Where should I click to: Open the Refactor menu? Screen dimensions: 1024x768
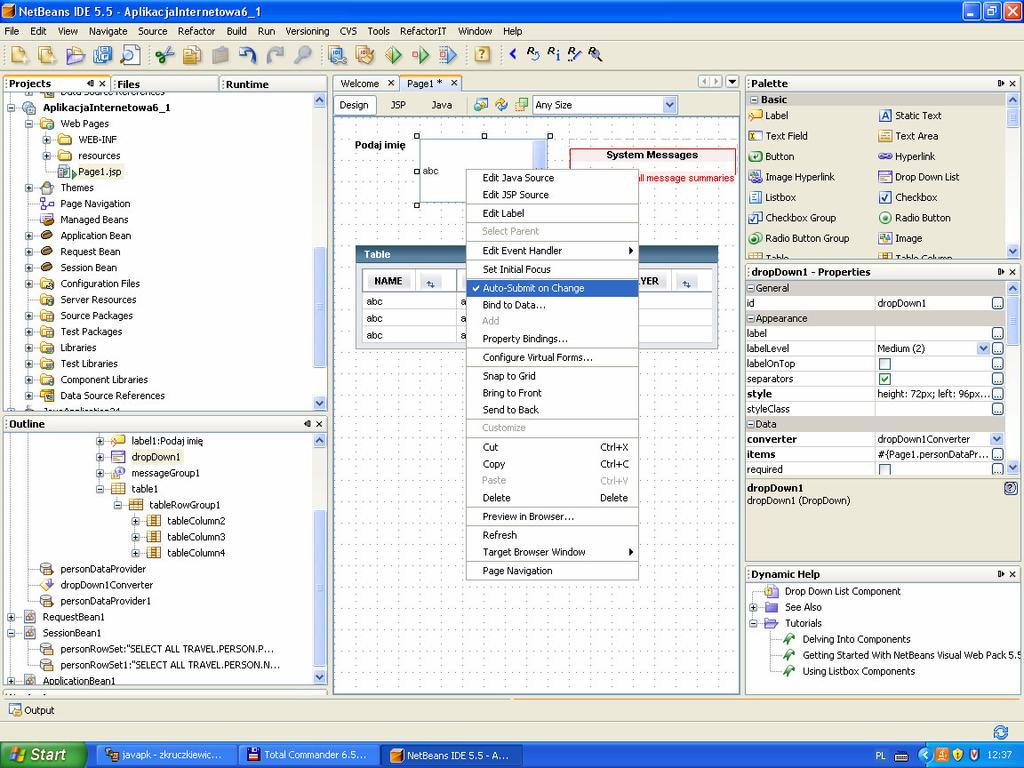point(196,31)
